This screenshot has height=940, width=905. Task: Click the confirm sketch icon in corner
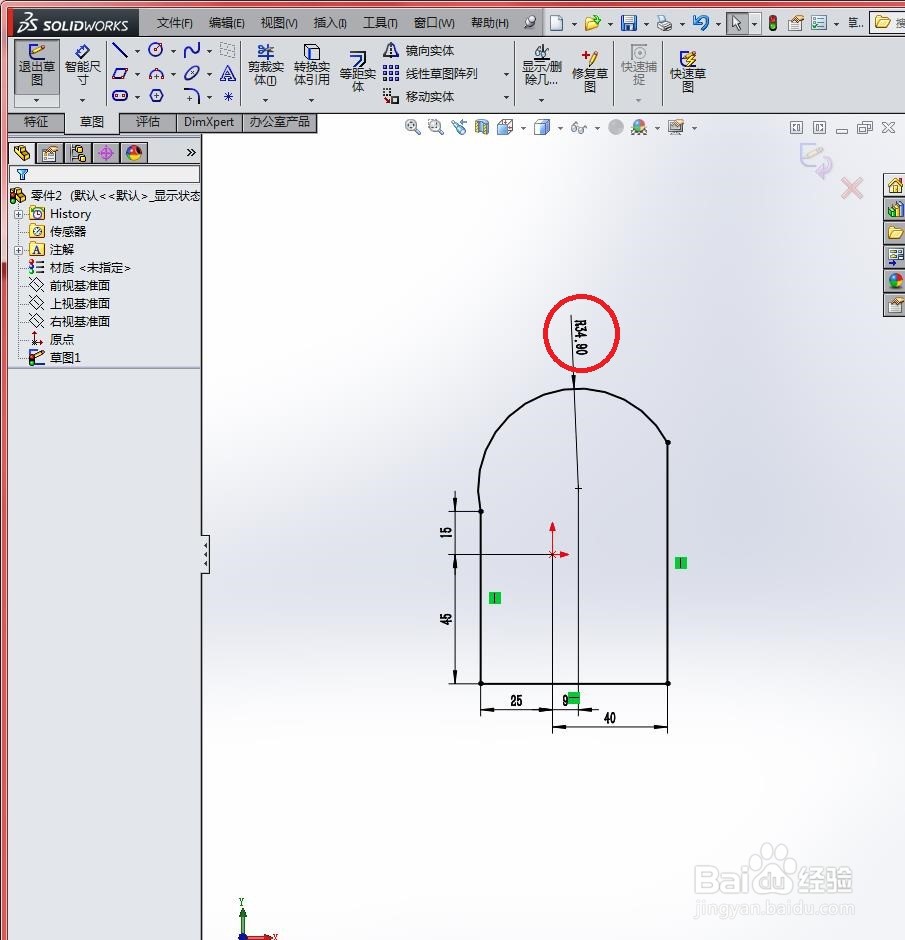[x=815, y=161]
